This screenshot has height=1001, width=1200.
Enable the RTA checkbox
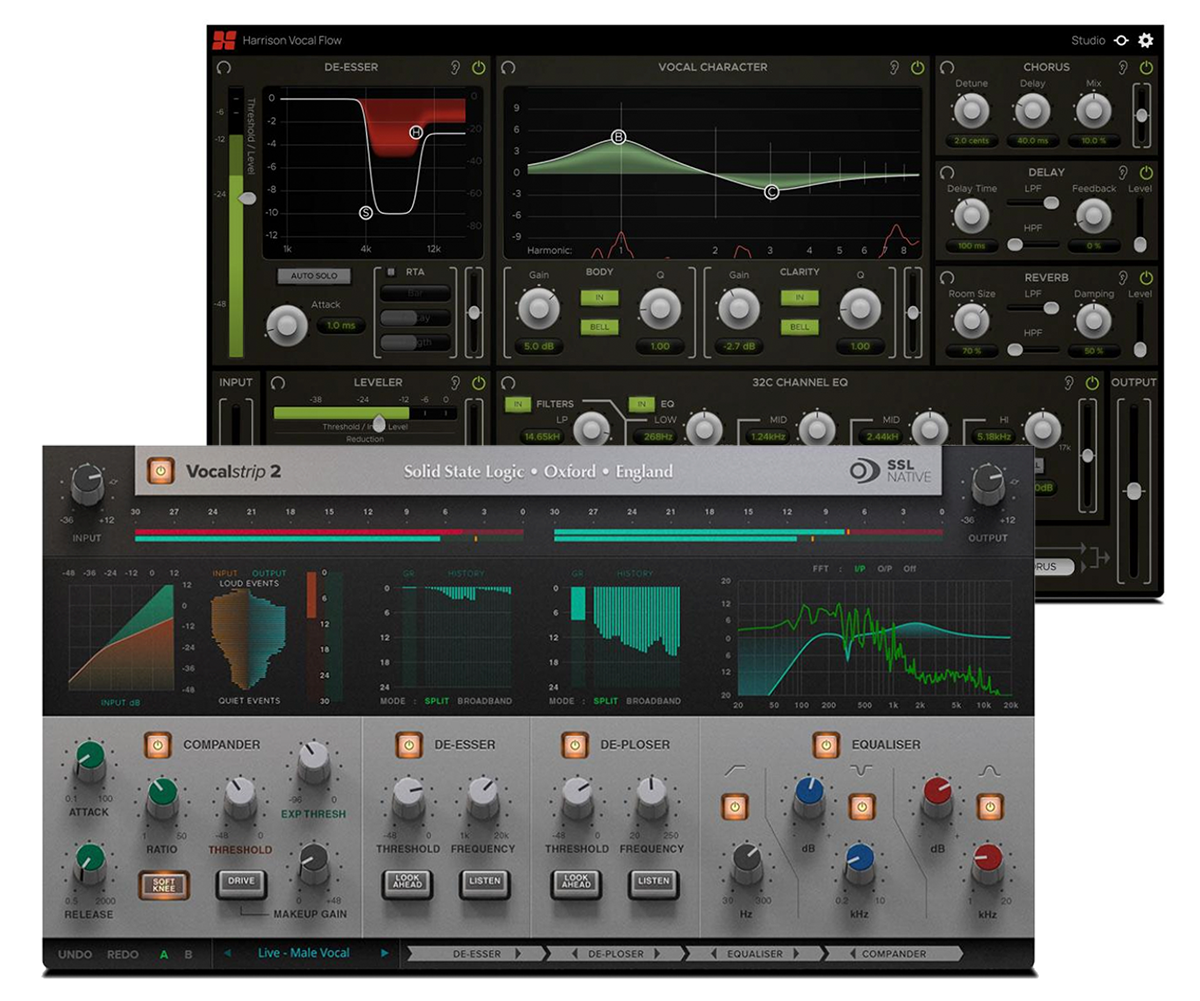tap(391, 272)
